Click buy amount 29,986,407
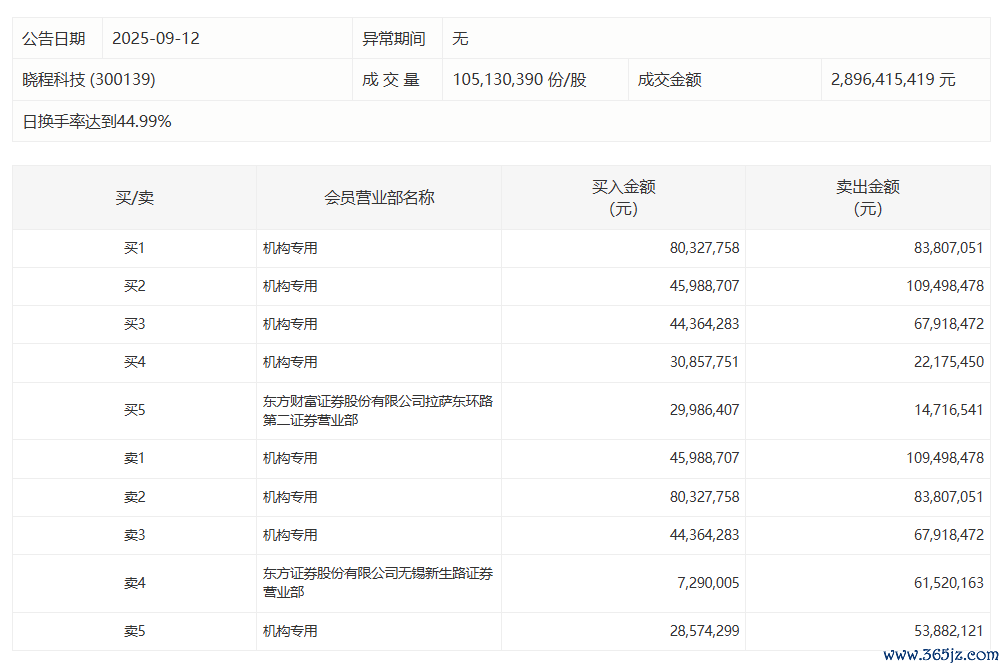 704,410
